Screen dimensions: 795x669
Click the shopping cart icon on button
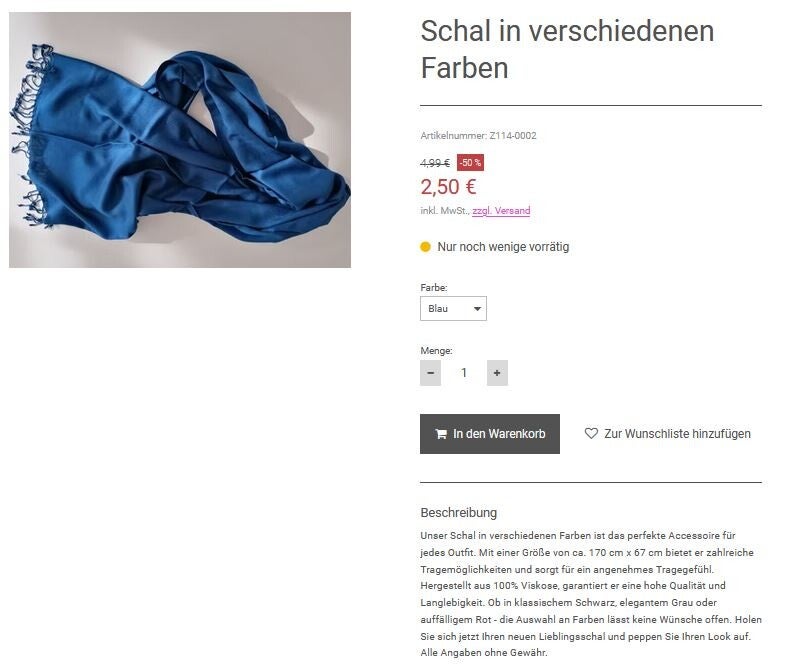tap(441, 434)
